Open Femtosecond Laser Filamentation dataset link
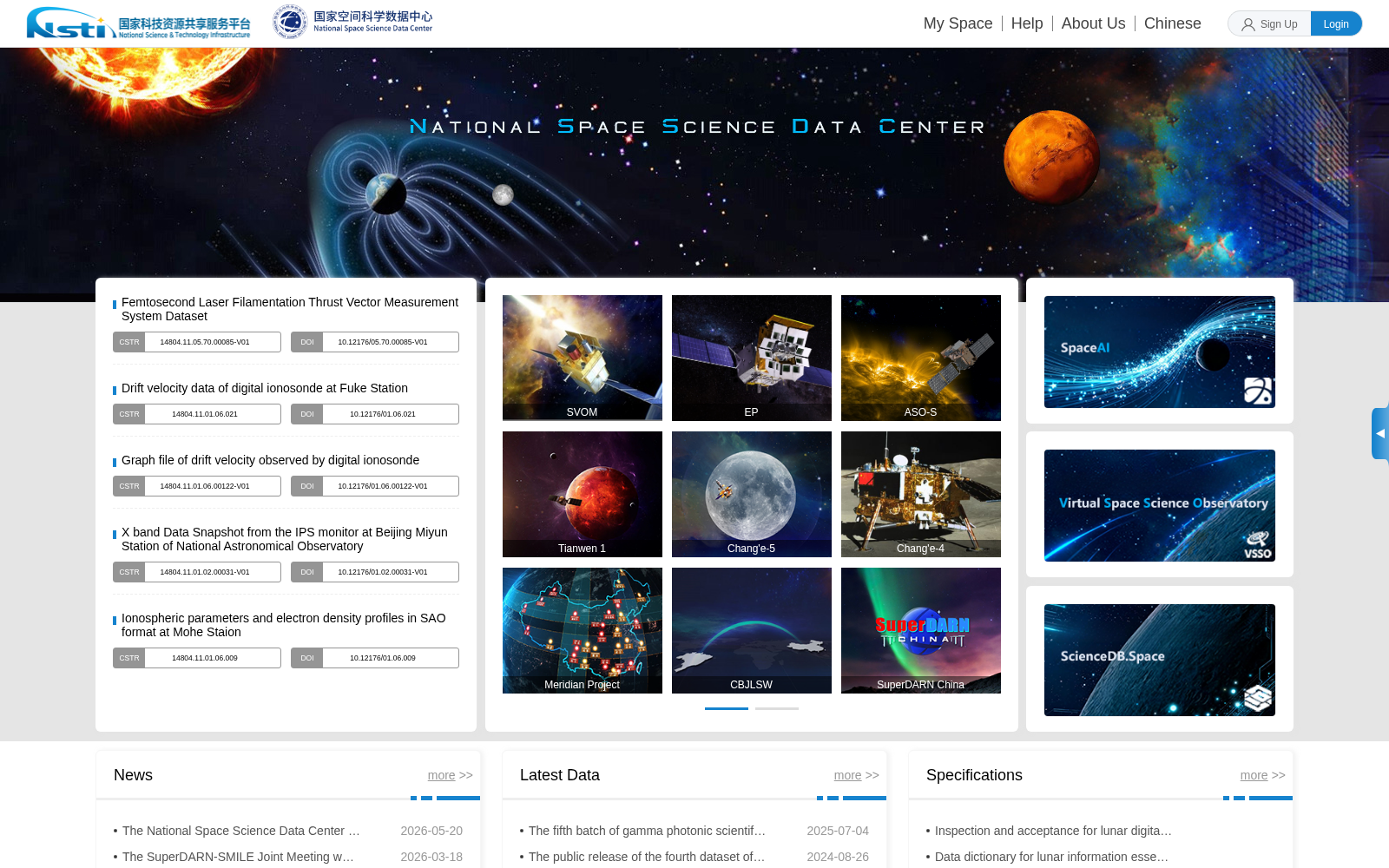1389x868 pixels. 290,309
